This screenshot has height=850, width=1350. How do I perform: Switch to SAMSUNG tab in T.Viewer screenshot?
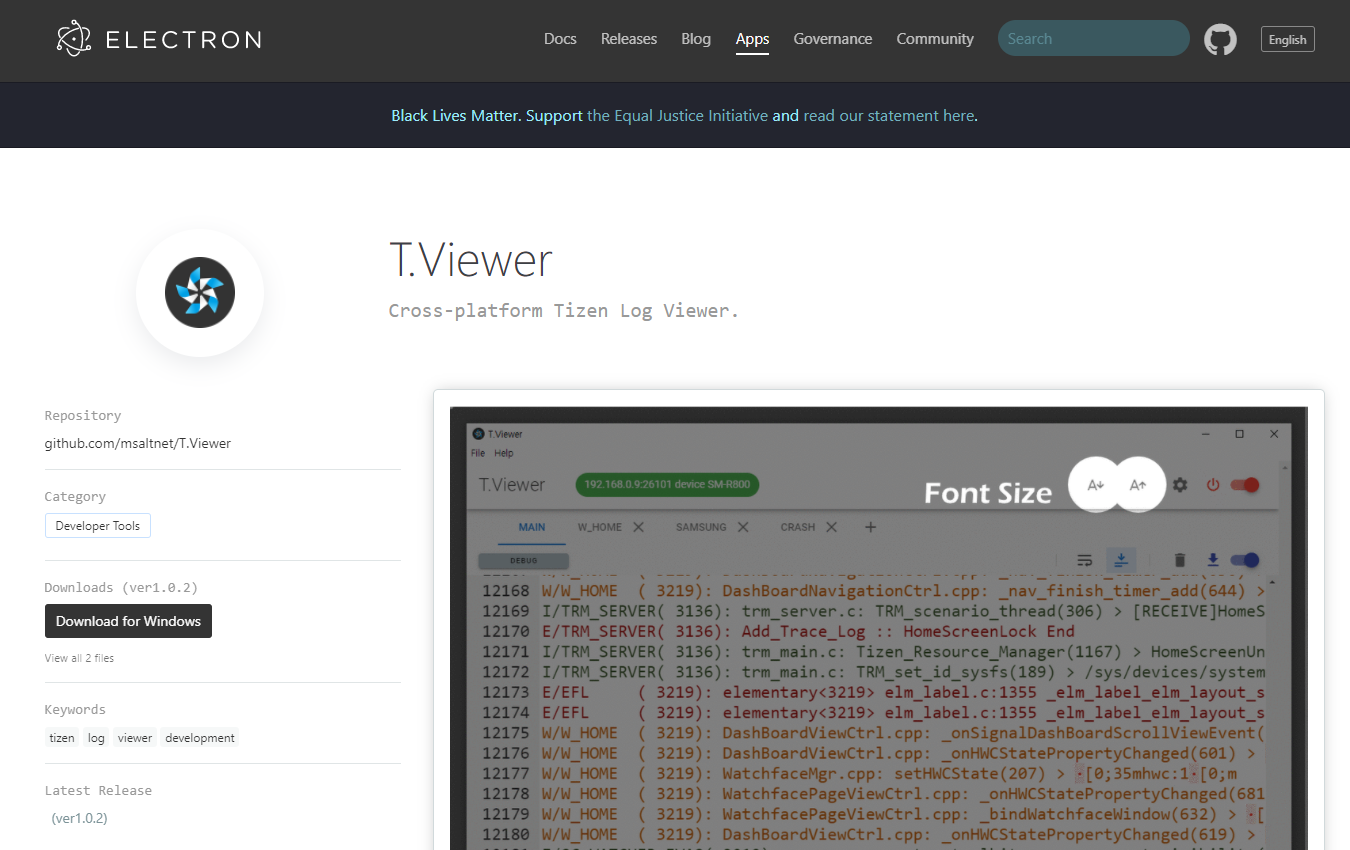click(x=701, y=527)
